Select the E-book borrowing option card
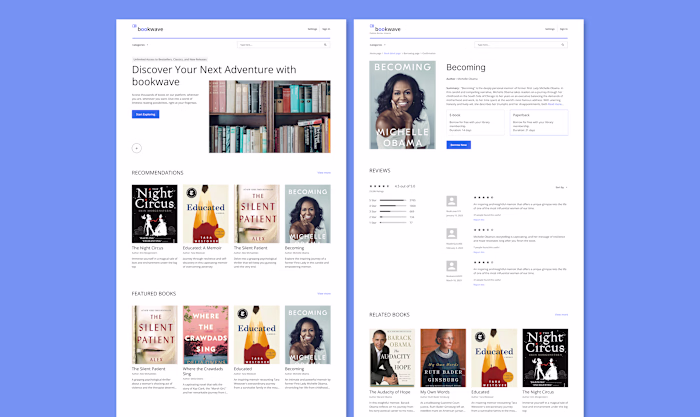700x417 pixels. (475, 122)
